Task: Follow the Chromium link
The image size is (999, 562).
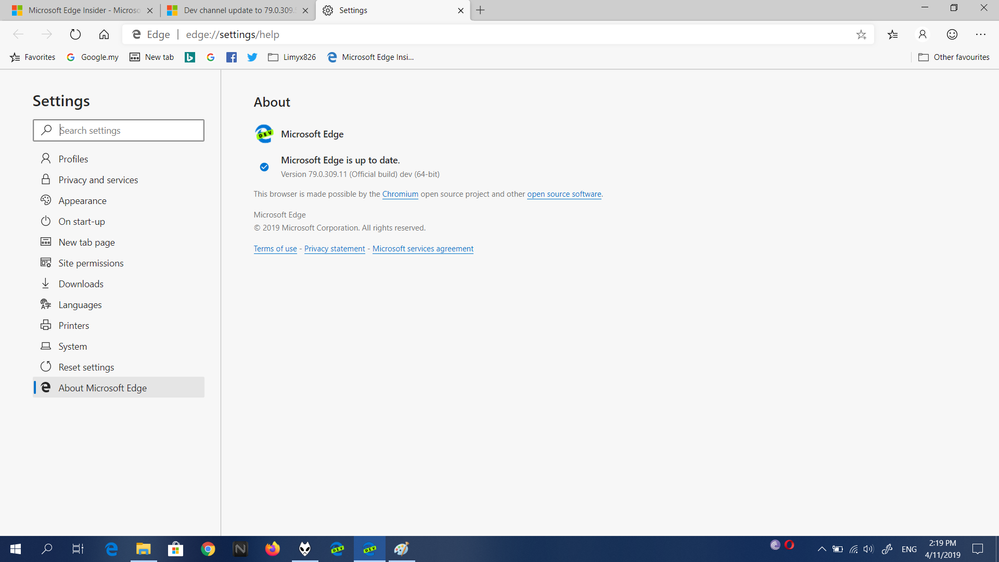Action: [400, 194]
